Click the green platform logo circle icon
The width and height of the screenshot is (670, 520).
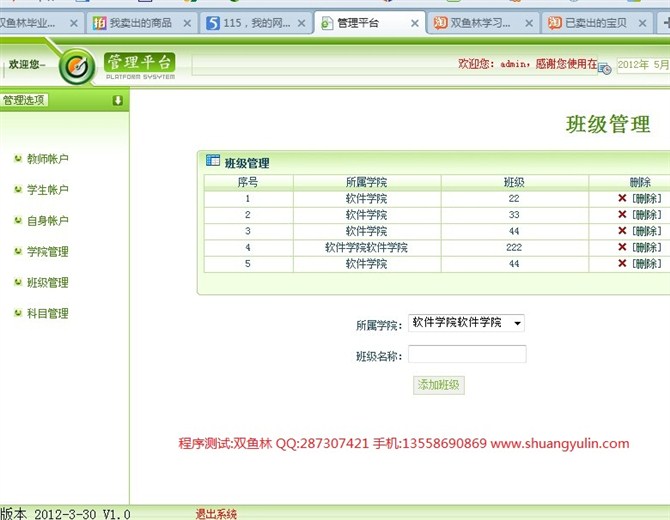[x=77, y=67]
